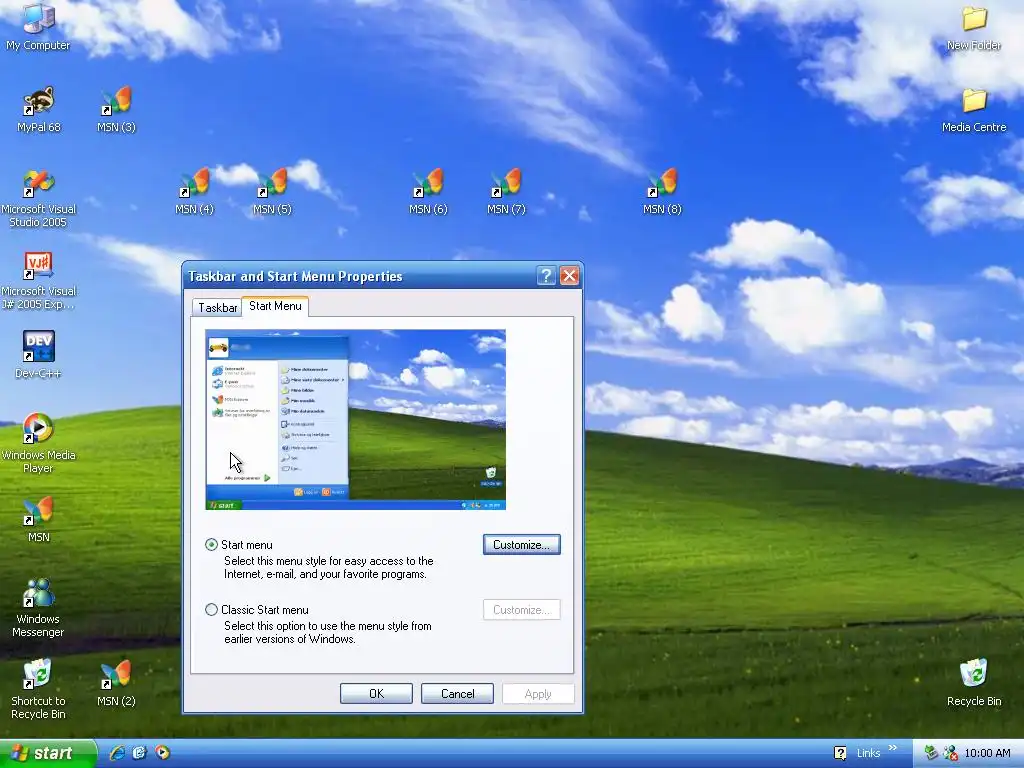Viewport: 1024px width, 768px height.
Task: Click the Safely Remove Hardware tray icon
Action: pos(931,753)
